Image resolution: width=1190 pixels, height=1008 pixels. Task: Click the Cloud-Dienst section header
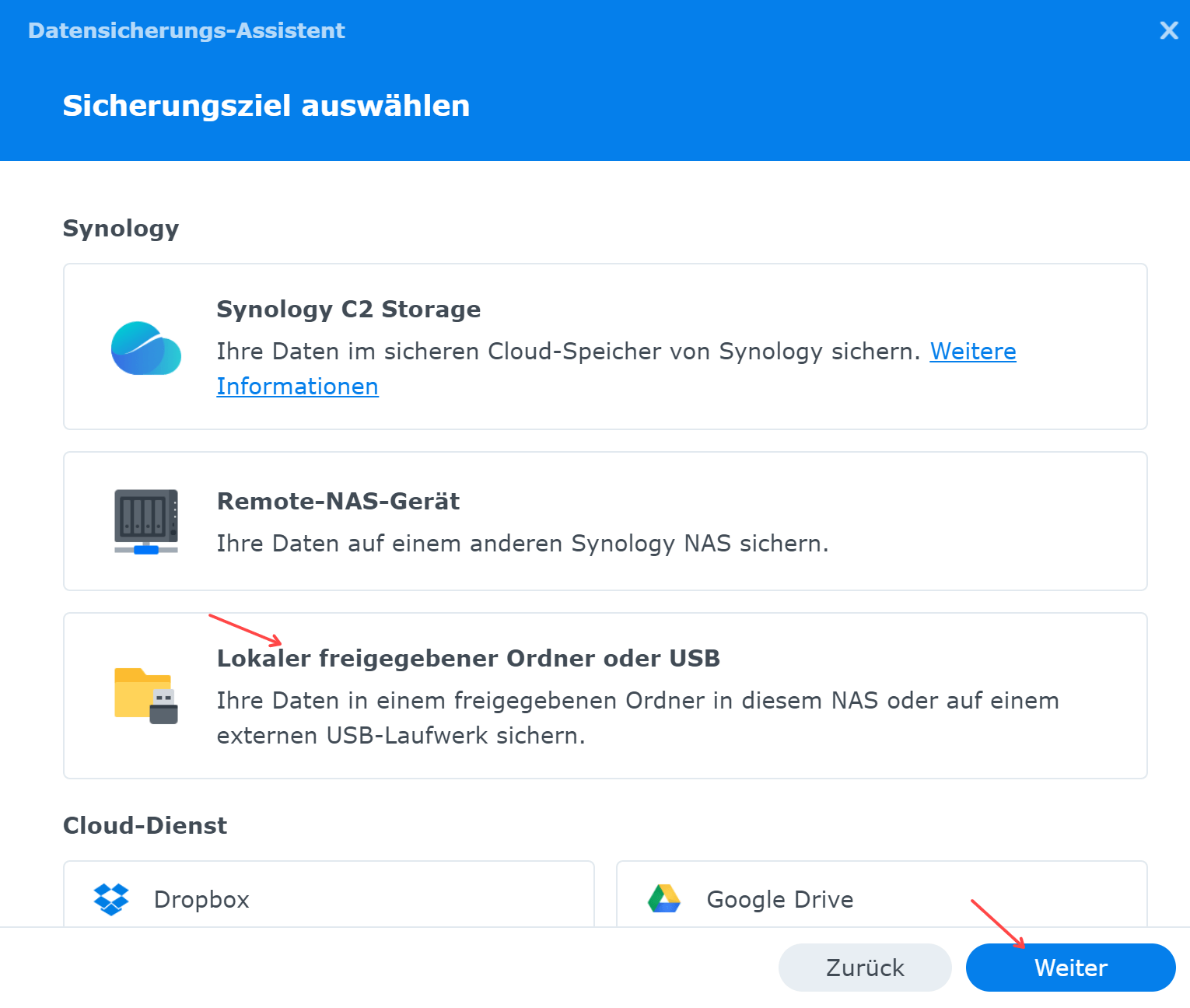click(145, 825)
